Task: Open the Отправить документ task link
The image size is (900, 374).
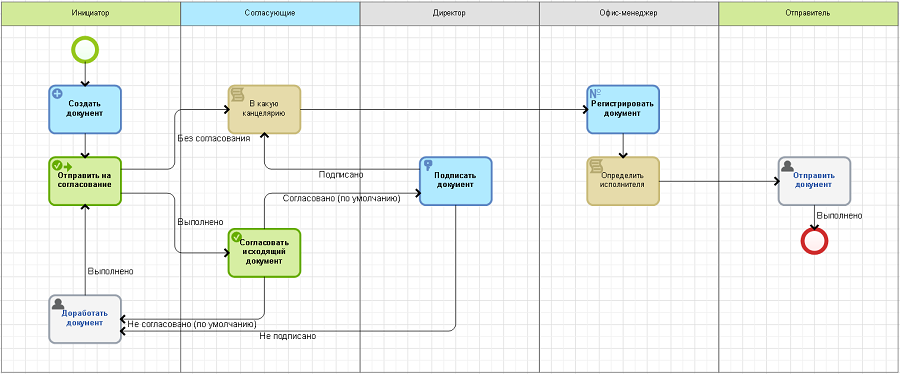Action: pyautogui.click(x=814, y=180)
